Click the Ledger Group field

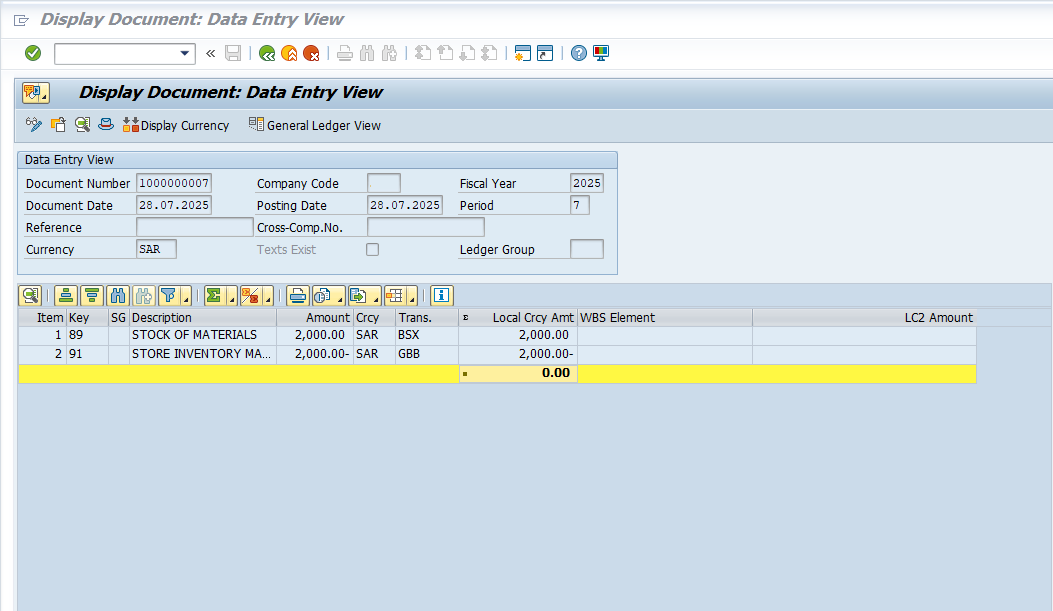(x=586, y=249)
